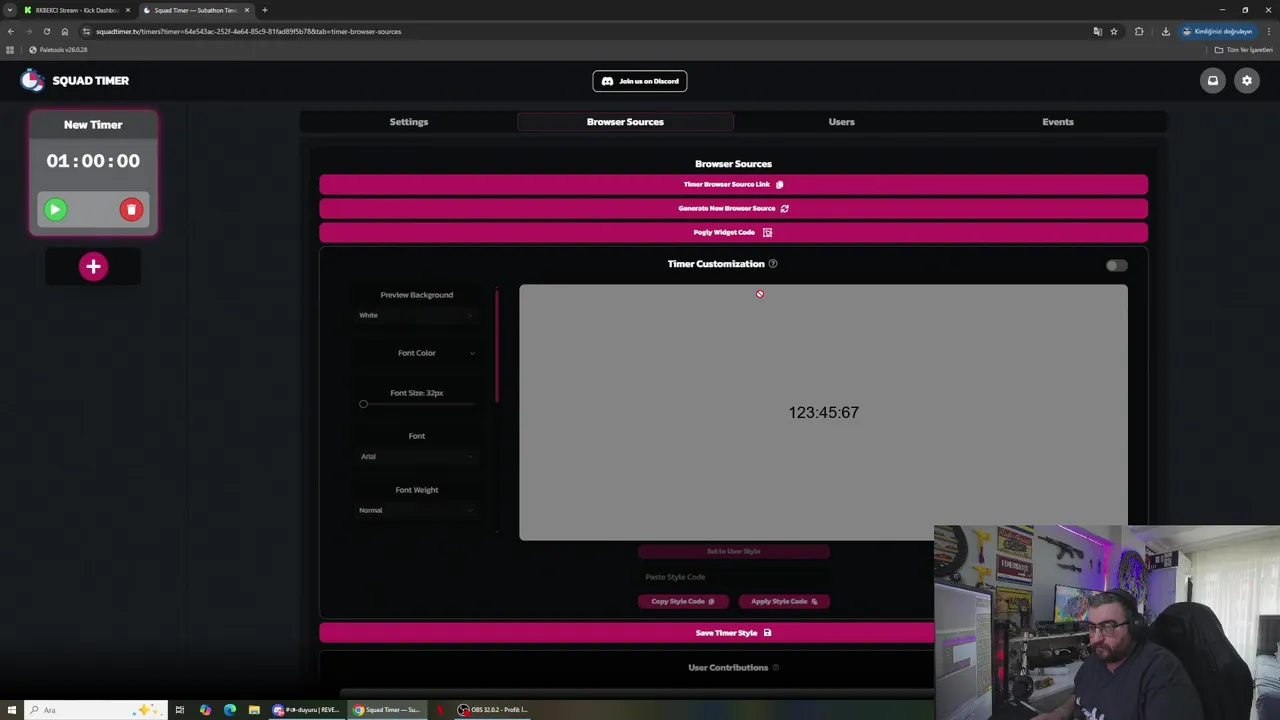This screenshot has height=720, width=1280.
Task: Toggle the Timer Customization switch
Action: pyautogui.click(x=1116, y=265)
